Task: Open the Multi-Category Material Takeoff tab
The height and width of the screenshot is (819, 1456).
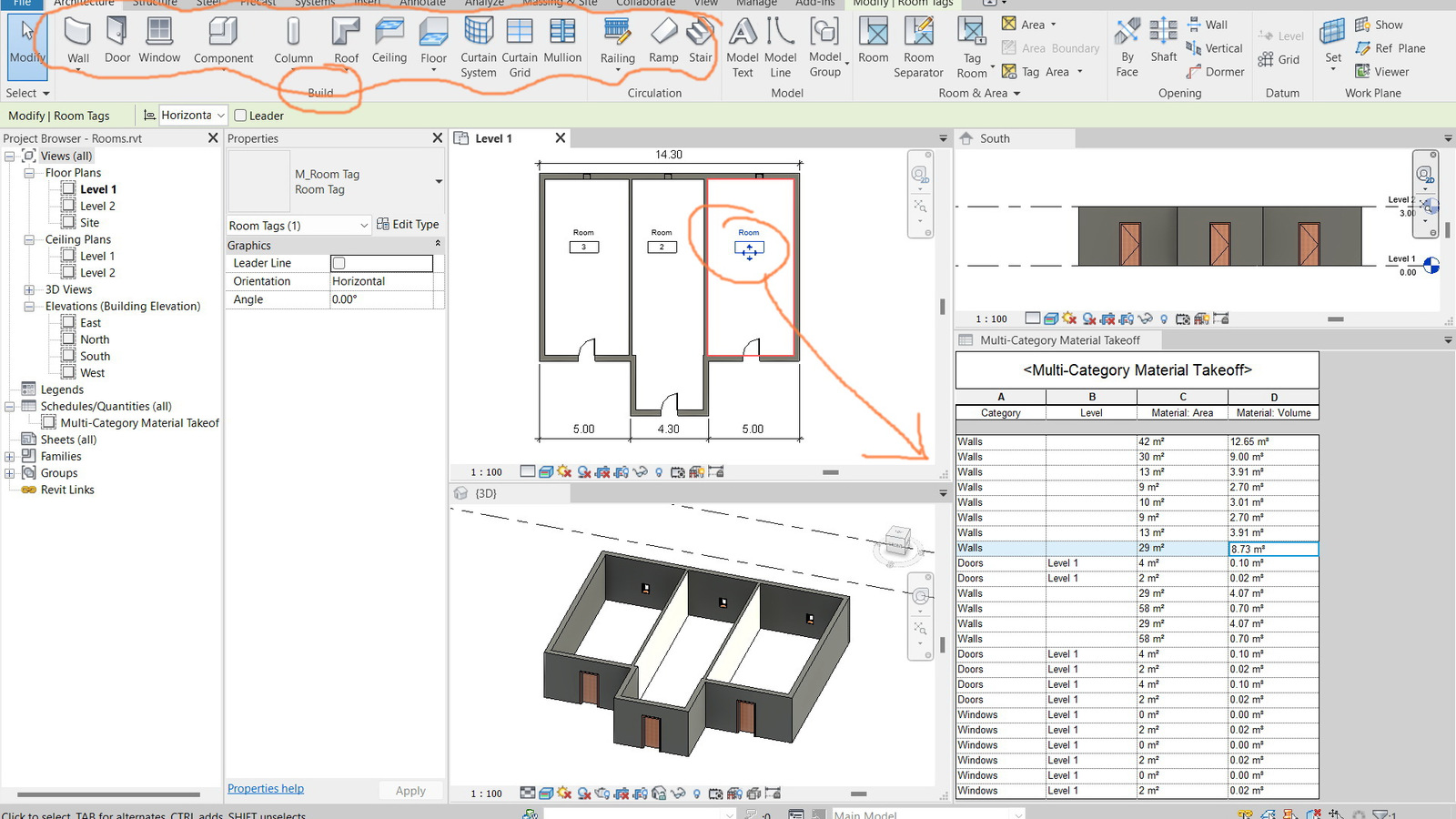Action: tap(1060, 340)
